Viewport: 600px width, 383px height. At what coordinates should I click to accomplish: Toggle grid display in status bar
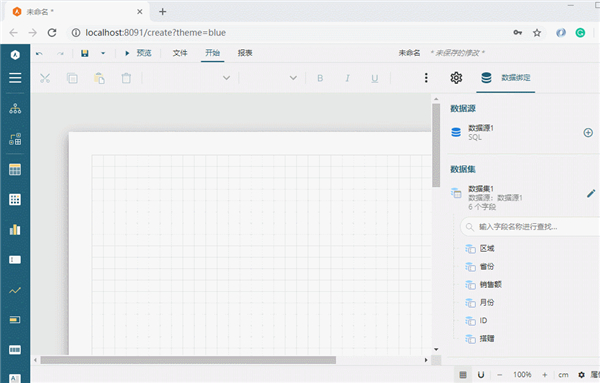point(463,375)
